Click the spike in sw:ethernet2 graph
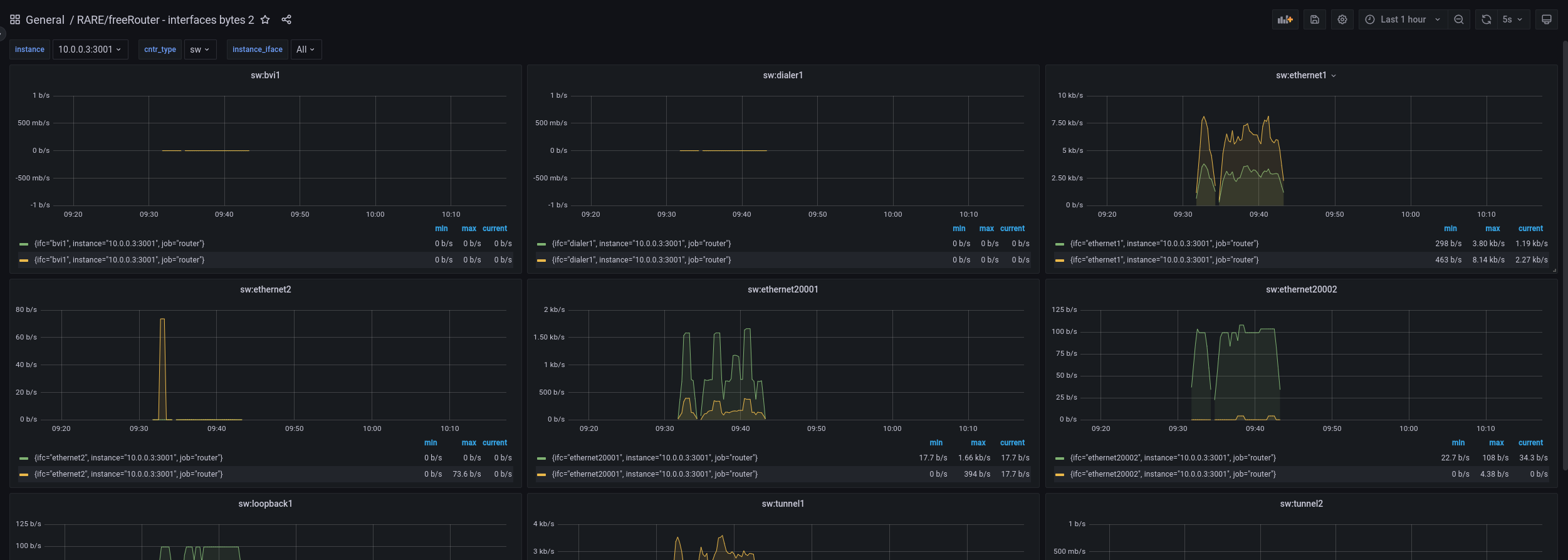Image resolution: width=1568 pixels, height=560 pixels. (x=163, y=370)
